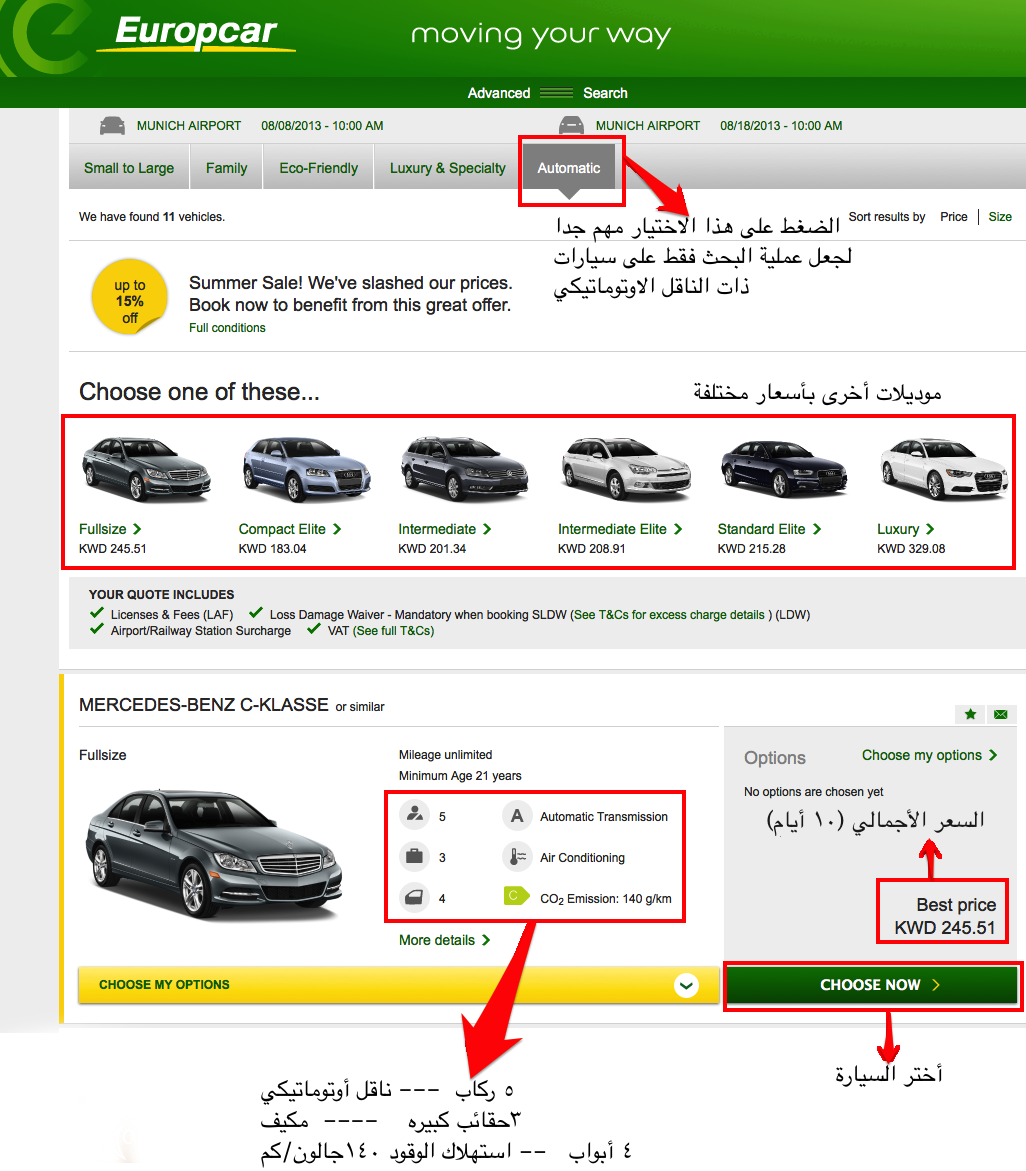Open the Compact Elite category link
Screen dimensions: 1026x1171
[290, 529]
